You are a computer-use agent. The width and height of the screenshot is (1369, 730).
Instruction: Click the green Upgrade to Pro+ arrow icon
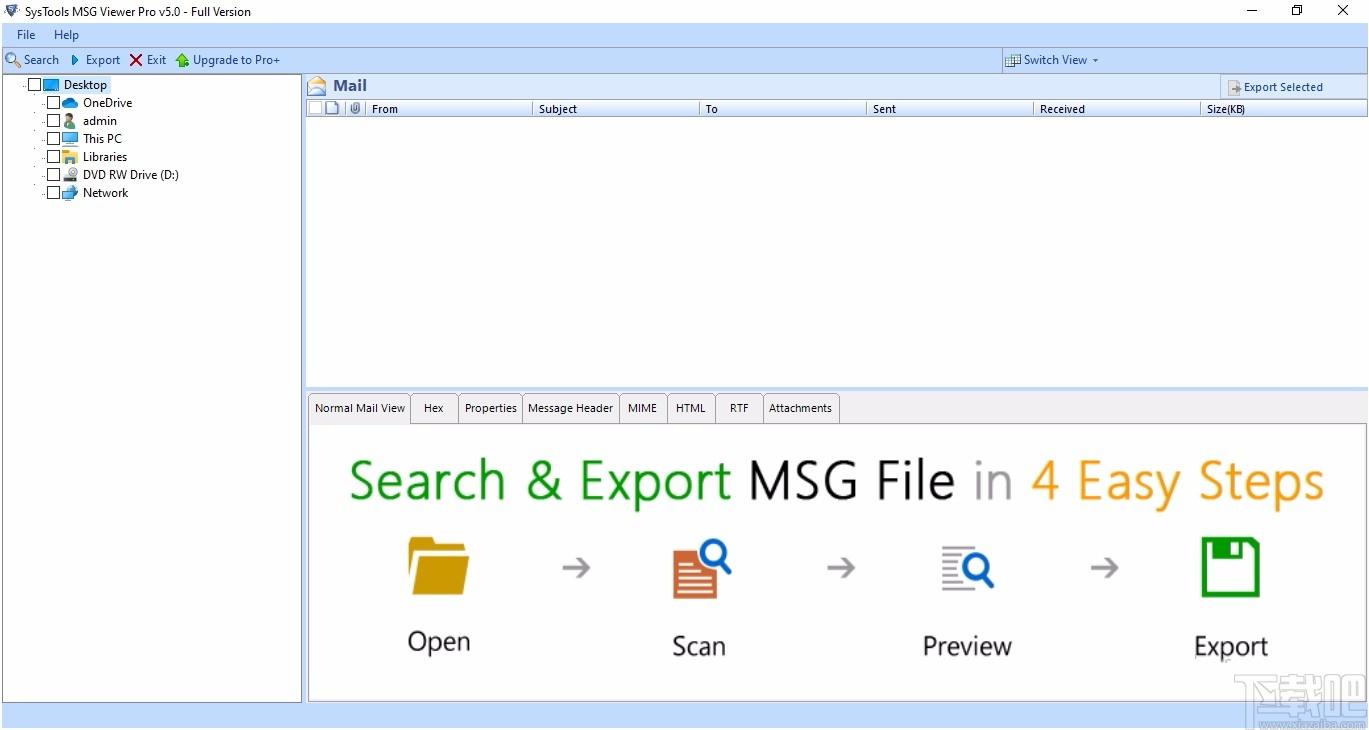(x=182, y=60)
